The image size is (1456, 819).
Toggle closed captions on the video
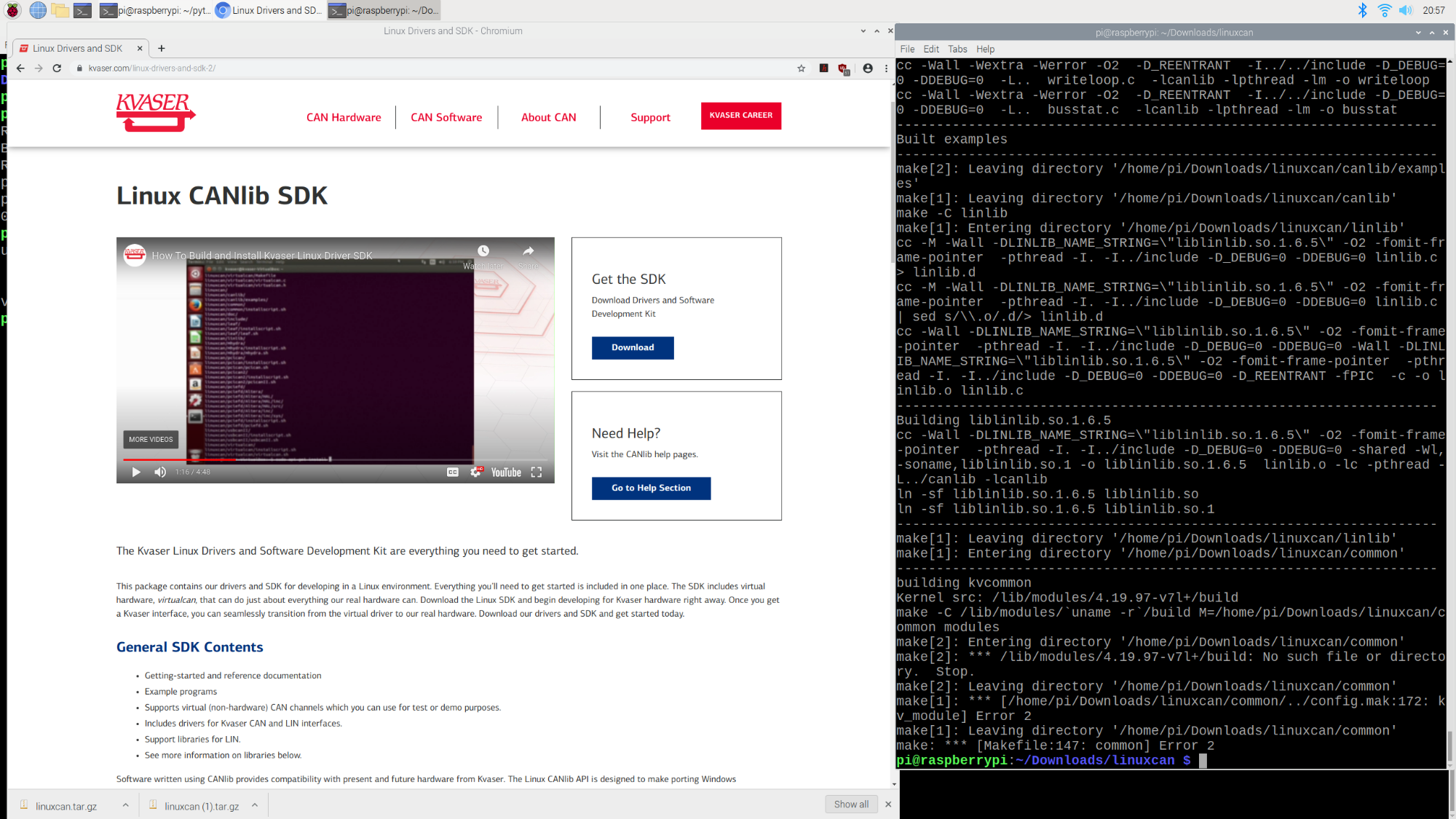point(452,472)
